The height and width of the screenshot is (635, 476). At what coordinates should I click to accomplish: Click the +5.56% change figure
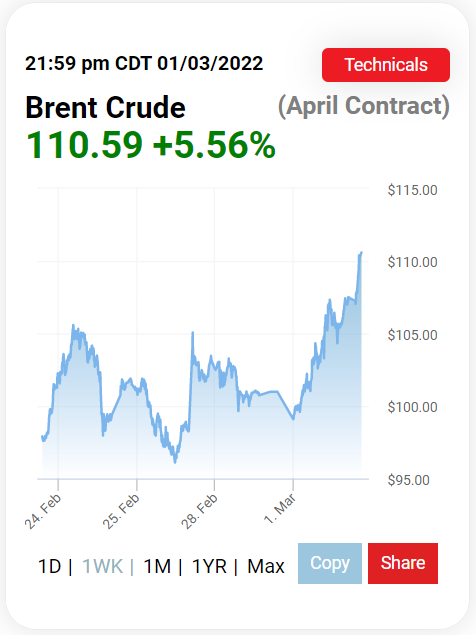[x=214, y=145]
